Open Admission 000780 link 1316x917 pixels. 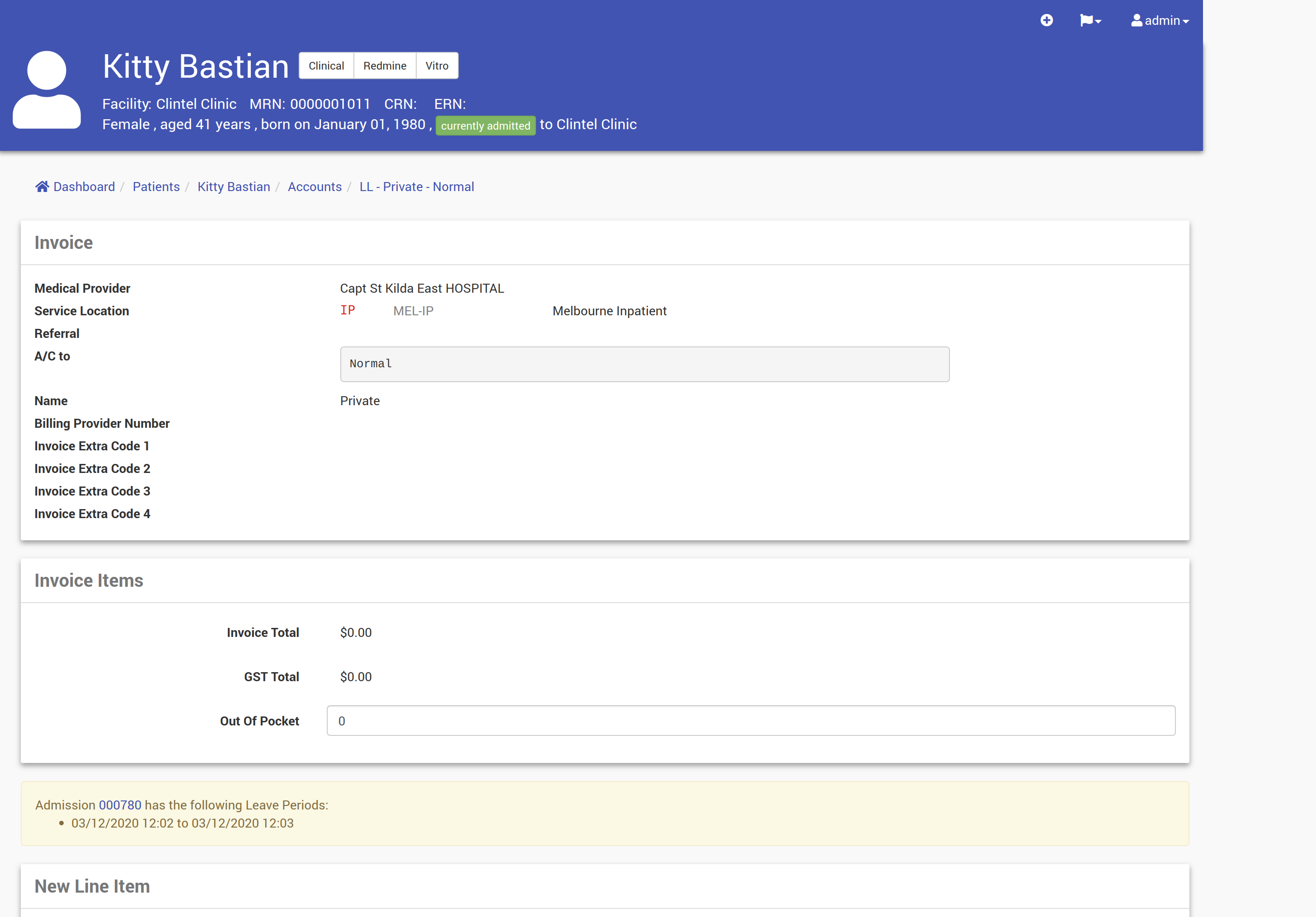120,805
